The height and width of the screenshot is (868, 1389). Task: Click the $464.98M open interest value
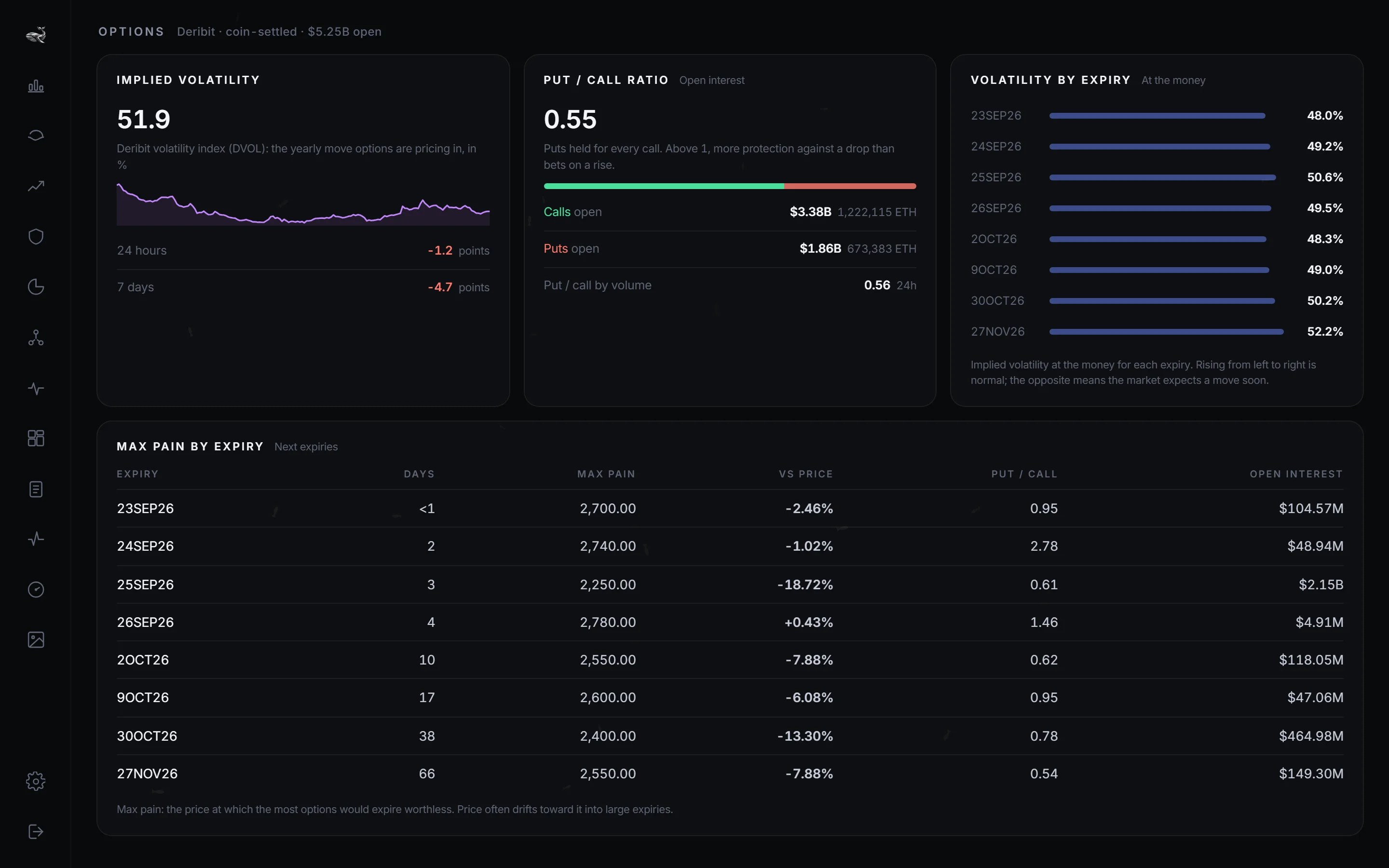point(1311,736)
